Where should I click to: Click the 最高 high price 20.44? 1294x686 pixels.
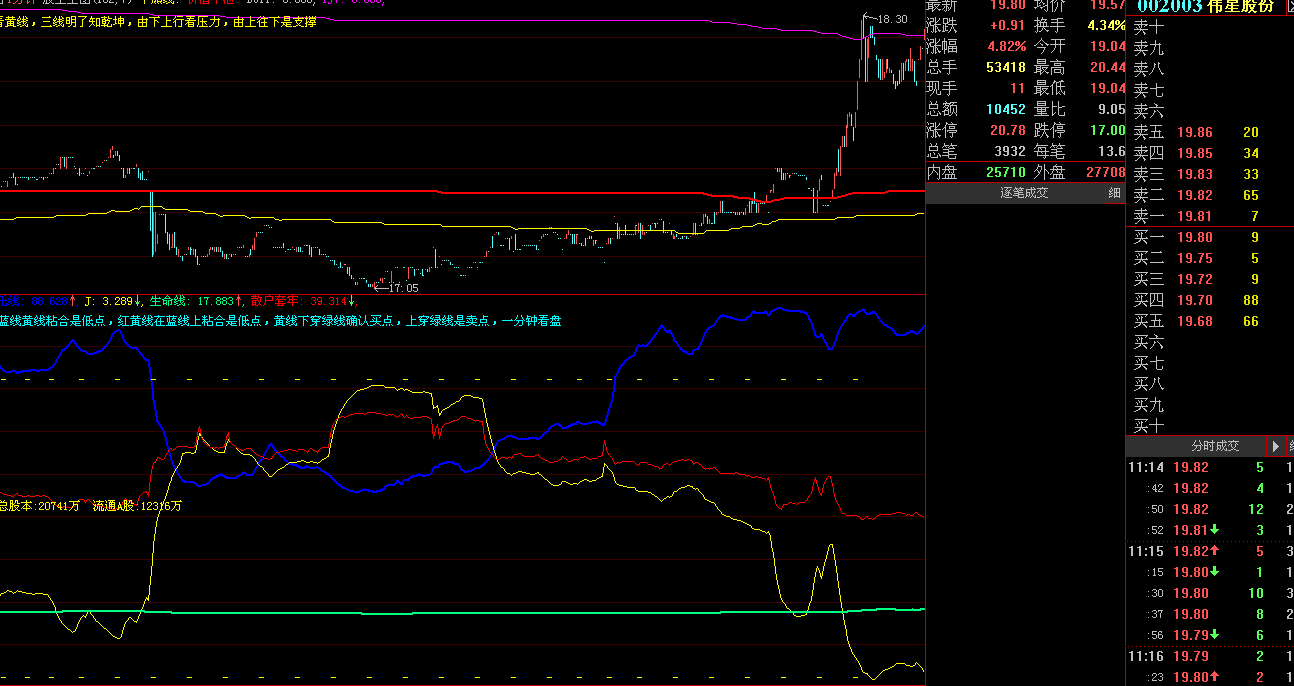pos(1108,67)
